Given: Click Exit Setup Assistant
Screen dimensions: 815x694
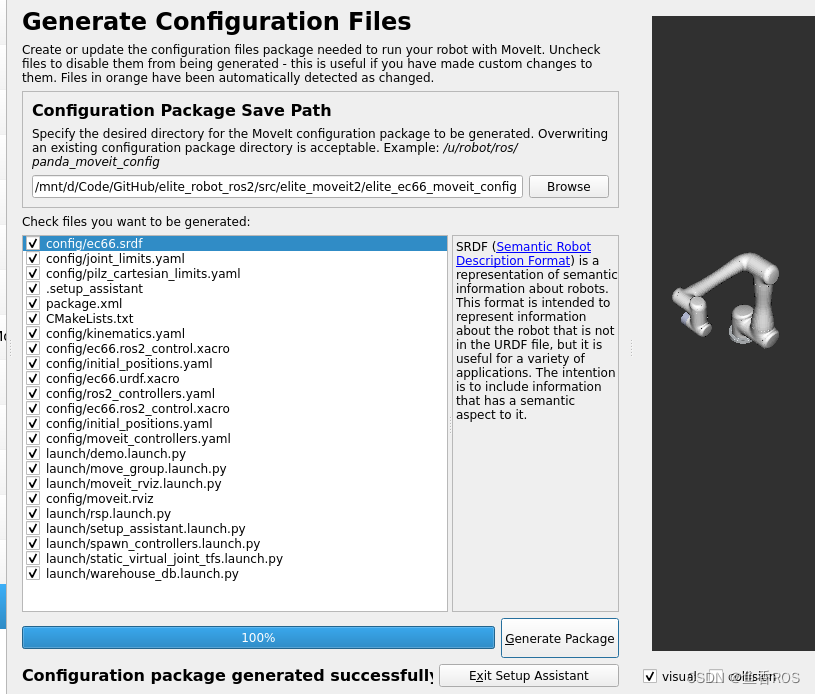Looking at the screenshot, I should (529, 675).
